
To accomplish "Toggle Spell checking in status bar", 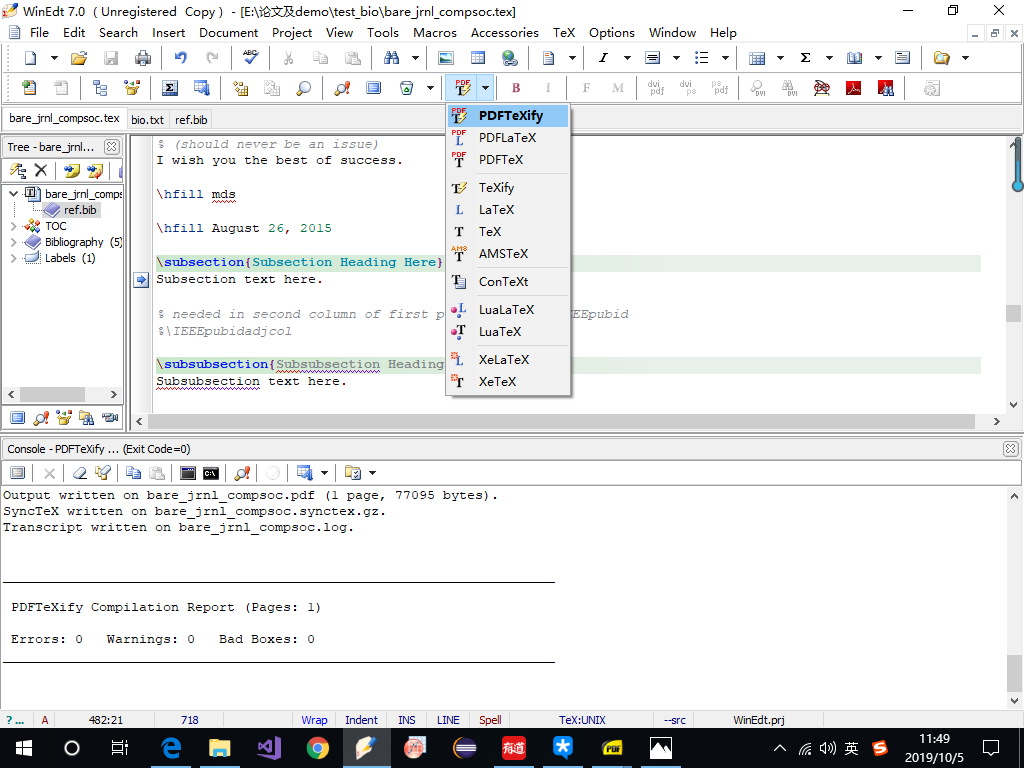I will click(x=490, y=720).
